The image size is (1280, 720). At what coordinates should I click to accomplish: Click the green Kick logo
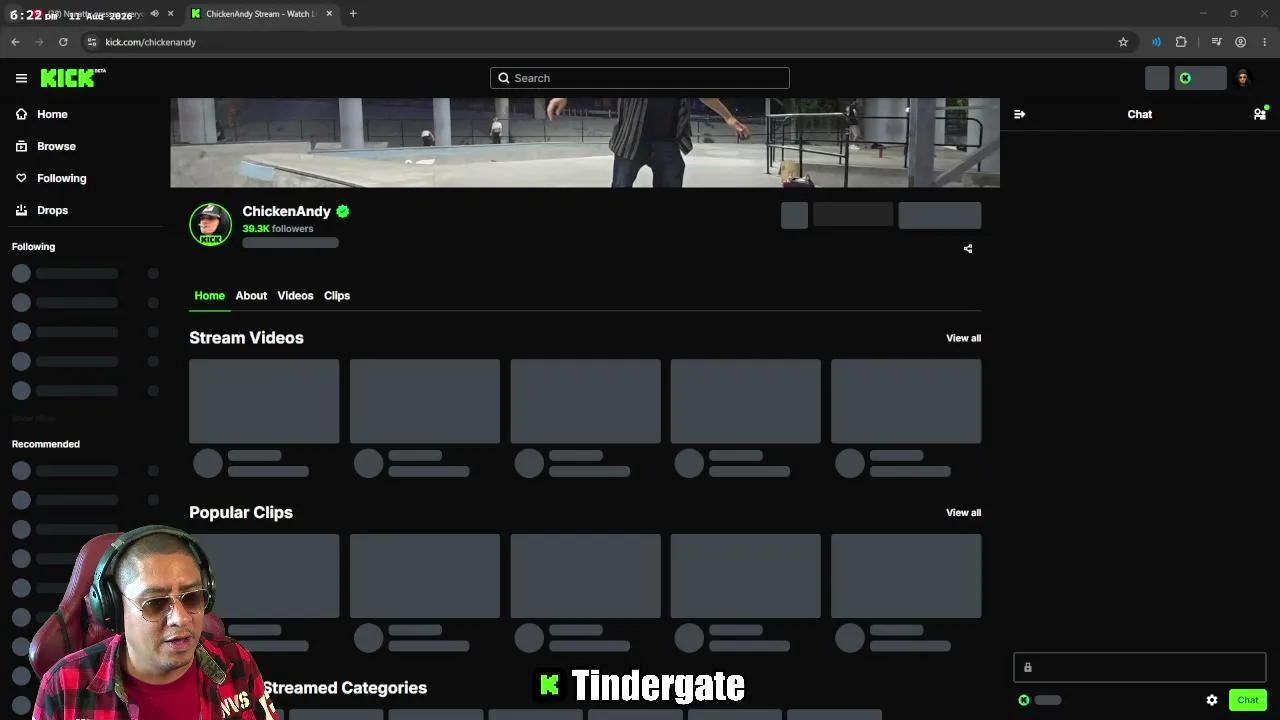point(73,78)
